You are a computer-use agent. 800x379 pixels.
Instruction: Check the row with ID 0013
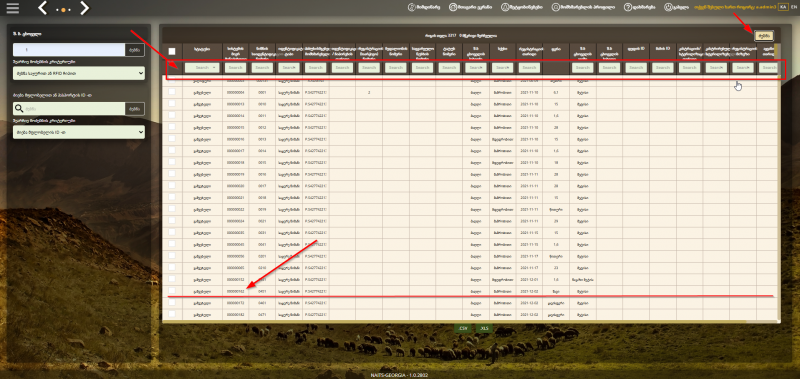[x=172, y=139]
